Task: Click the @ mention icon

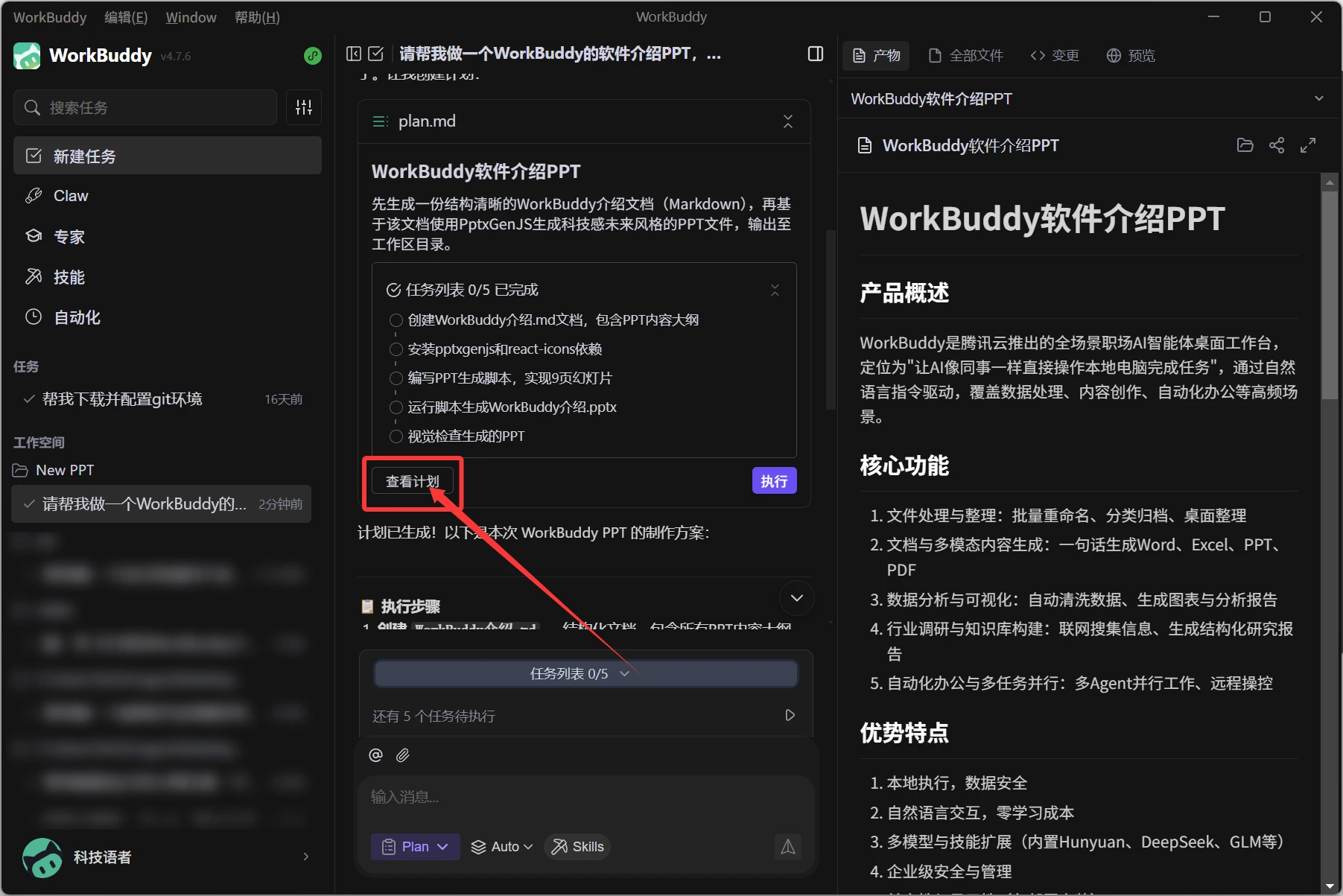Action: tap(375, 755)
